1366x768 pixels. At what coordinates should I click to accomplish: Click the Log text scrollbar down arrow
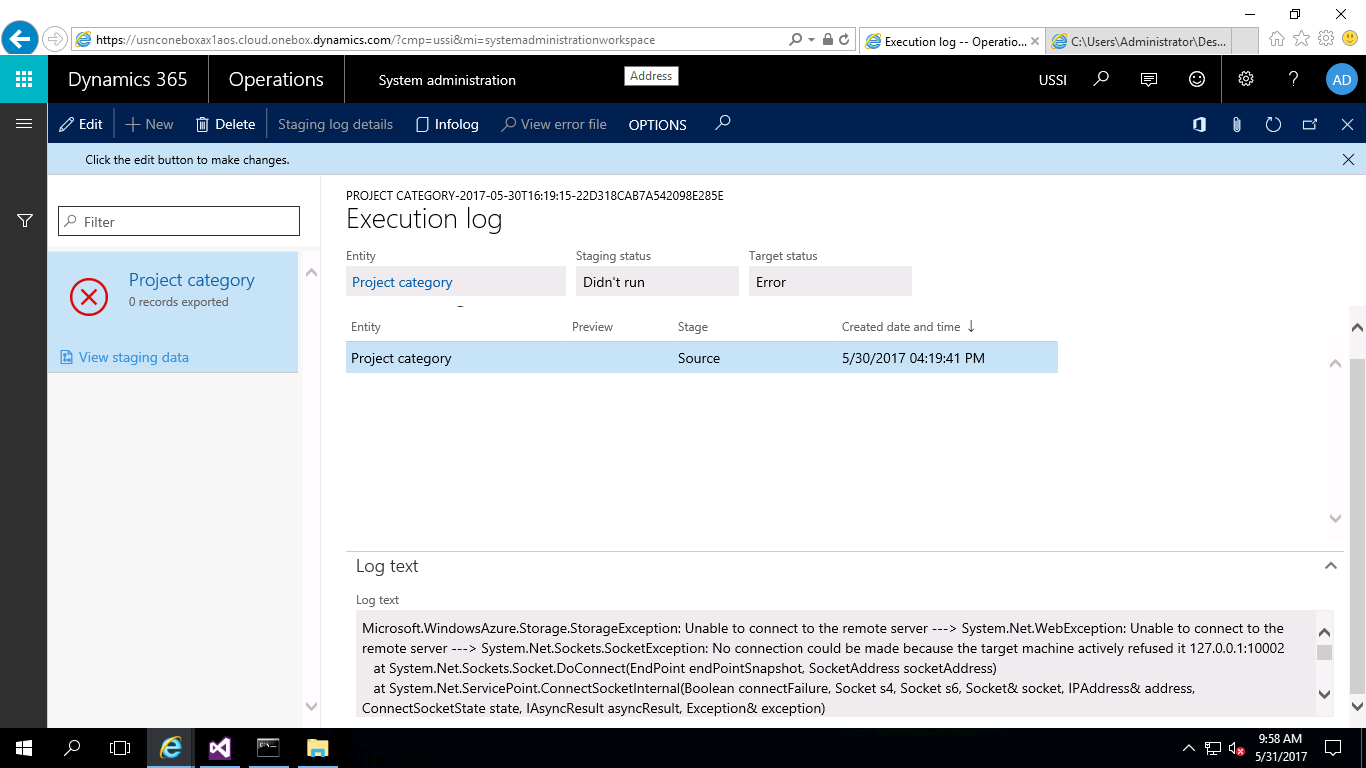1324,694
